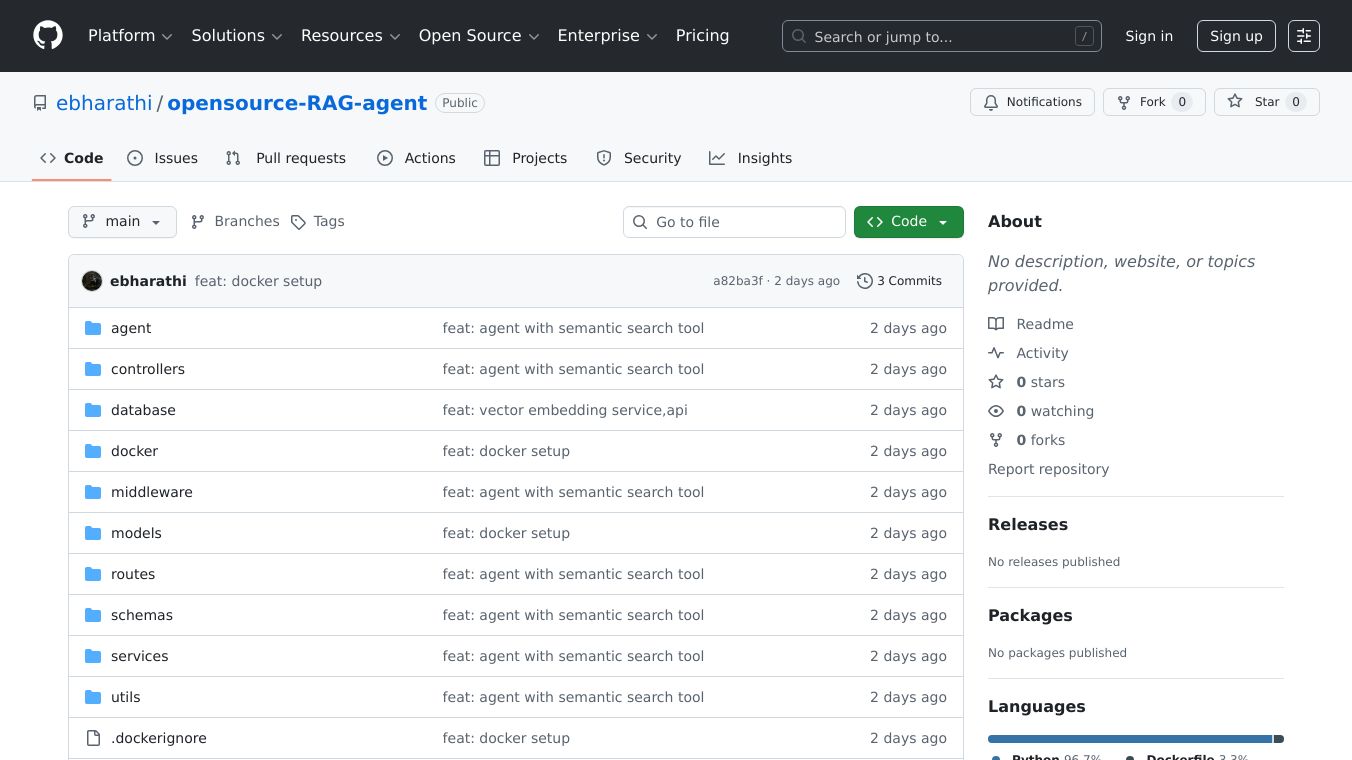Open commit history via the clock icon
The height and width of the screenshot is (760, 1352).
point(864,281)
